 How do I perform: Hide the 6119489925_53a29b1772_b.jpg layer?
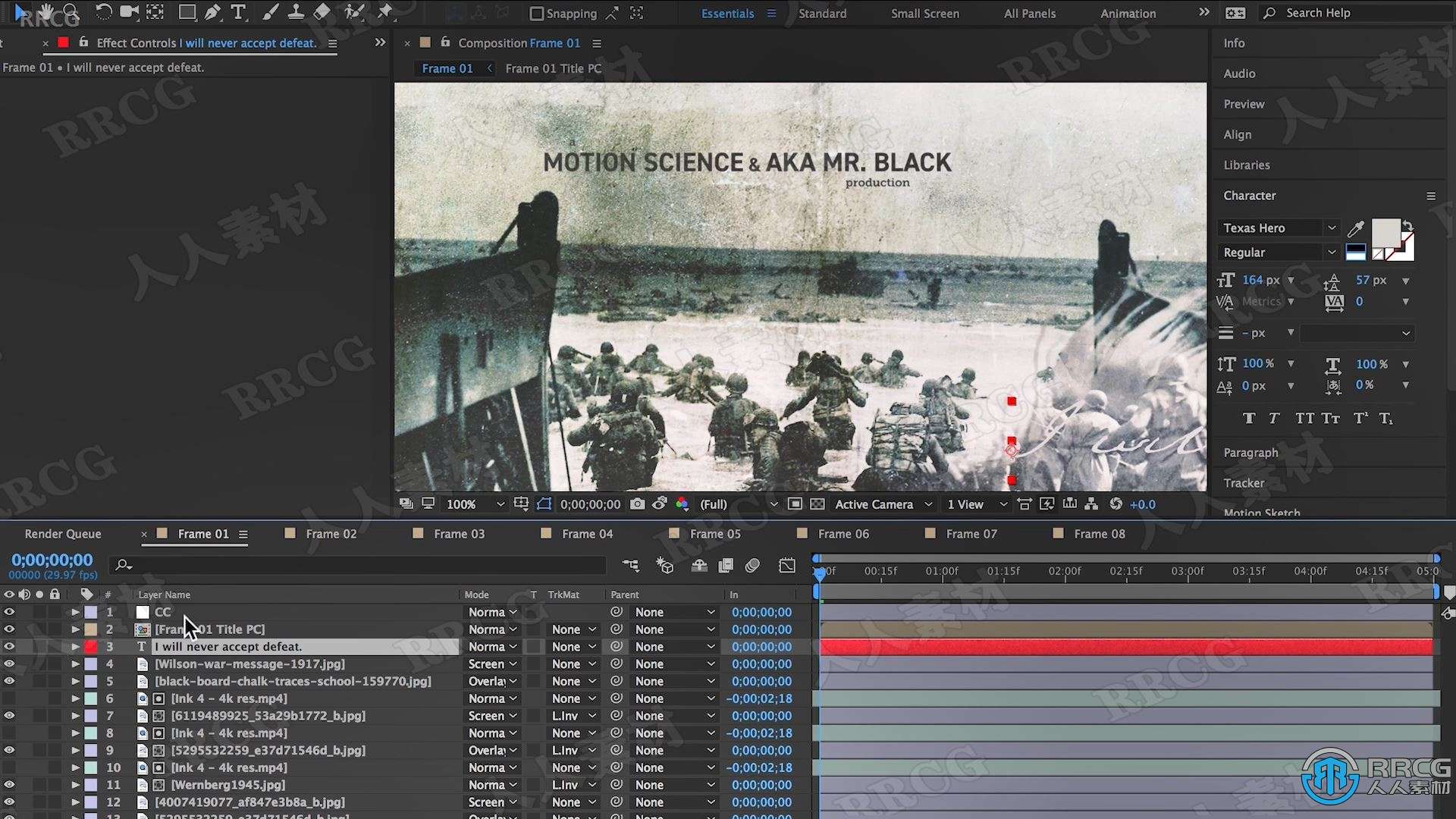pos(9,716)
